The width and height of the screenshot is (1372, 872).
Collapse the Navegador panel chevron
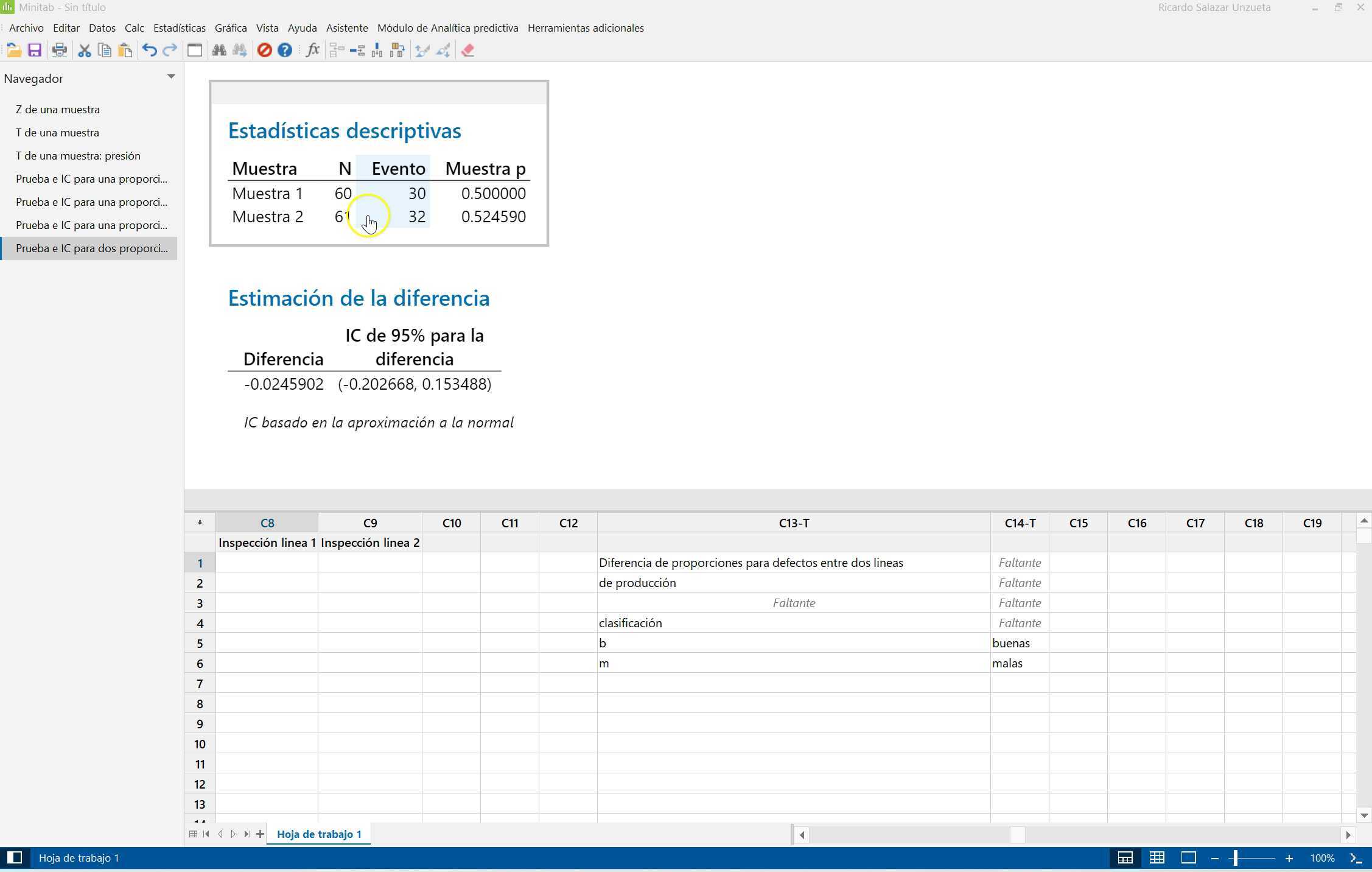click(x=170, y=77)
